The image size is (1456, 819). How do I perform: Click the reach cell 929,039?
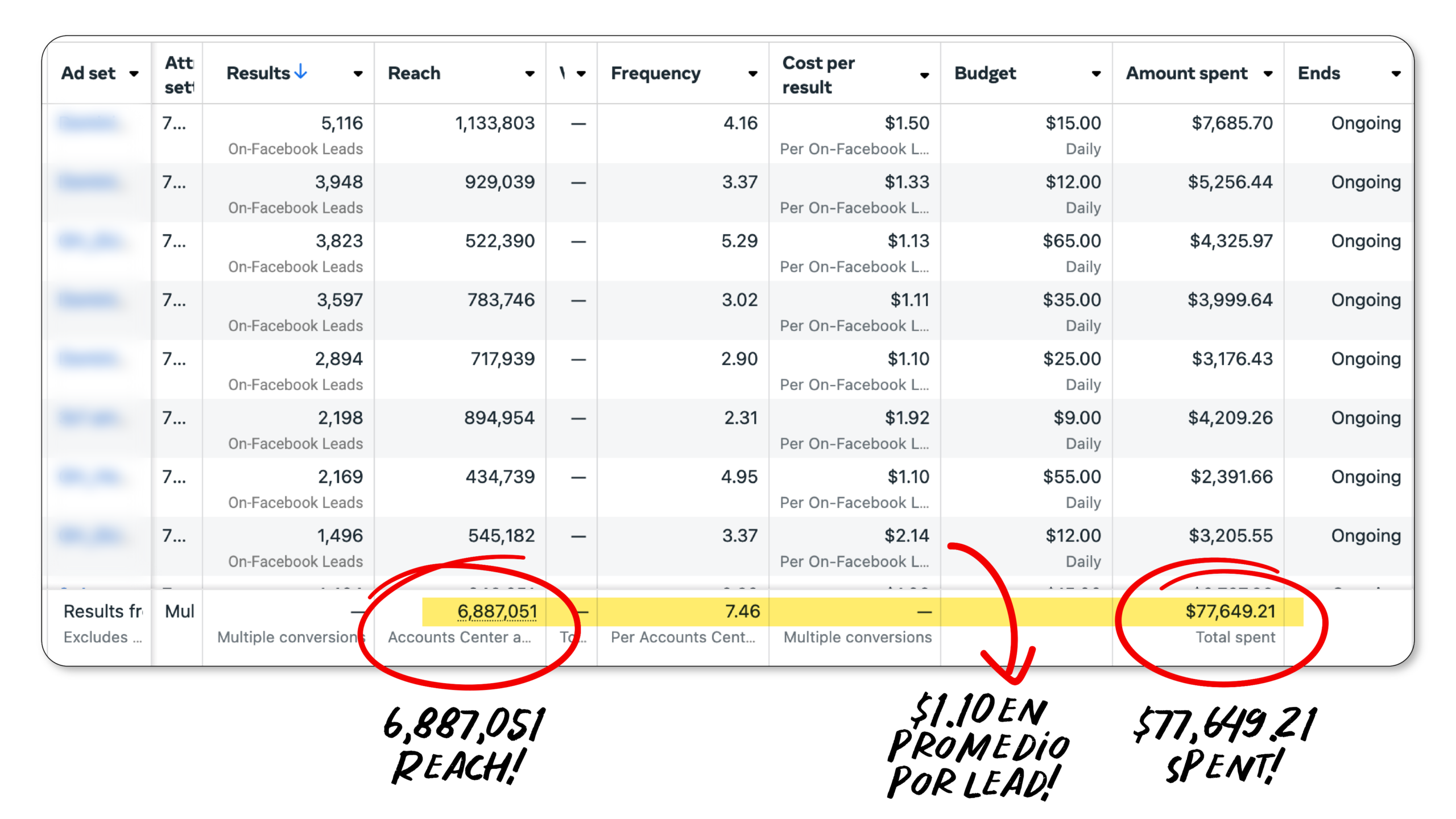click(500, 182)
